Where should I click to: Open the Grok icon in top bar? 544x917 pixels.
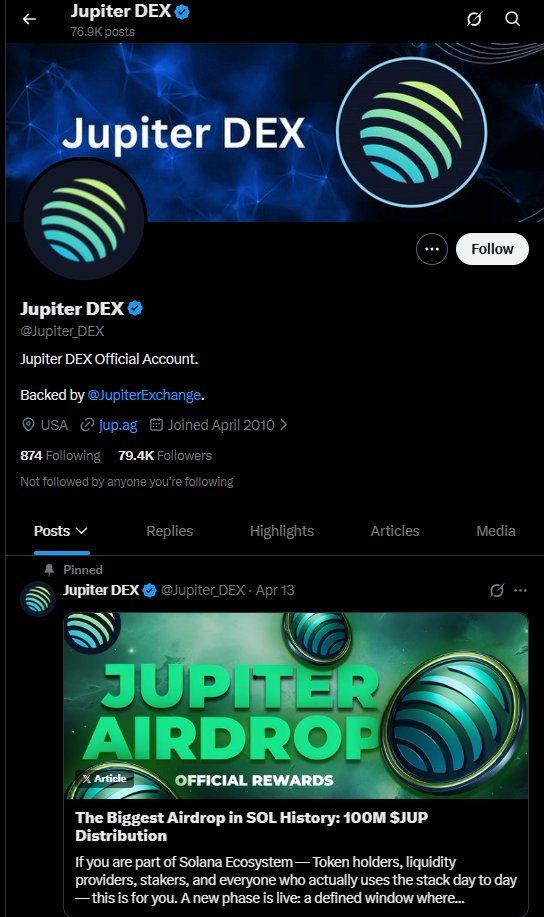coord(474,19)
